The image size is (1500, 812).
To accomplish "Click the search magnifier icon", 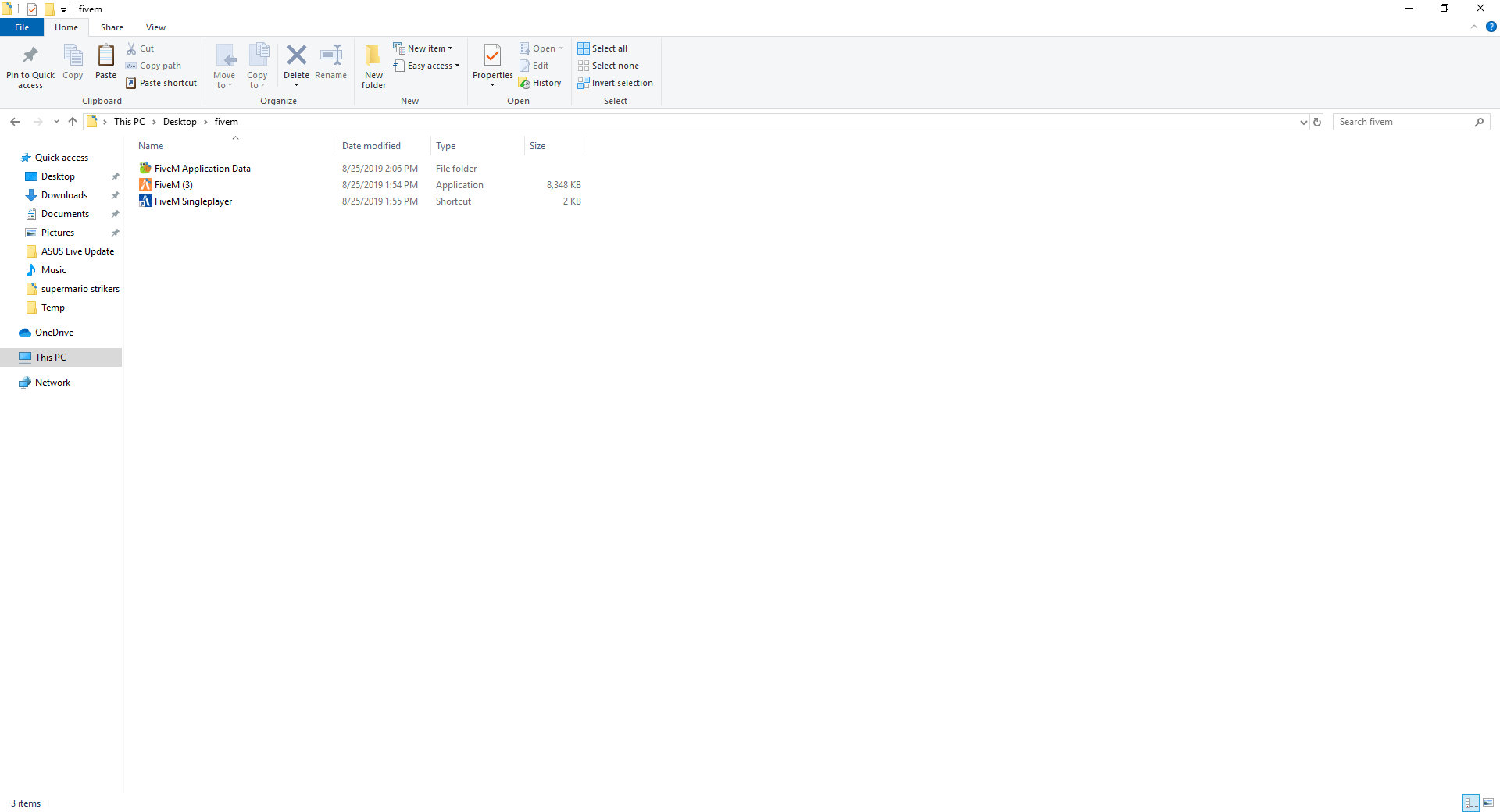I will pyautogui.click(x=1479, y=122).
